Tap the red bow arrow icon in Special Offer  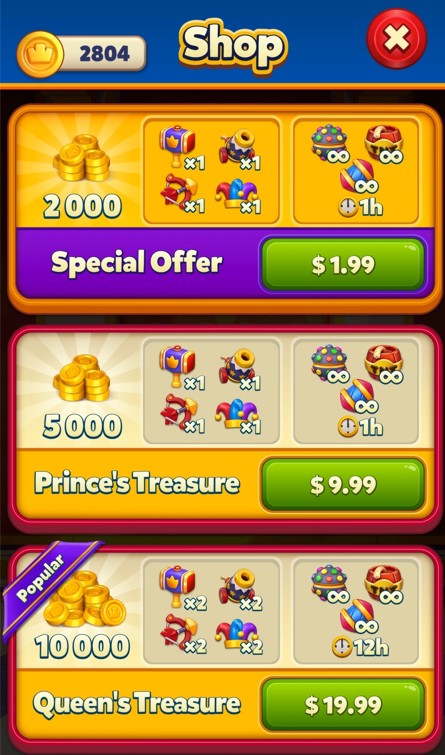click(x=179, y=192)
